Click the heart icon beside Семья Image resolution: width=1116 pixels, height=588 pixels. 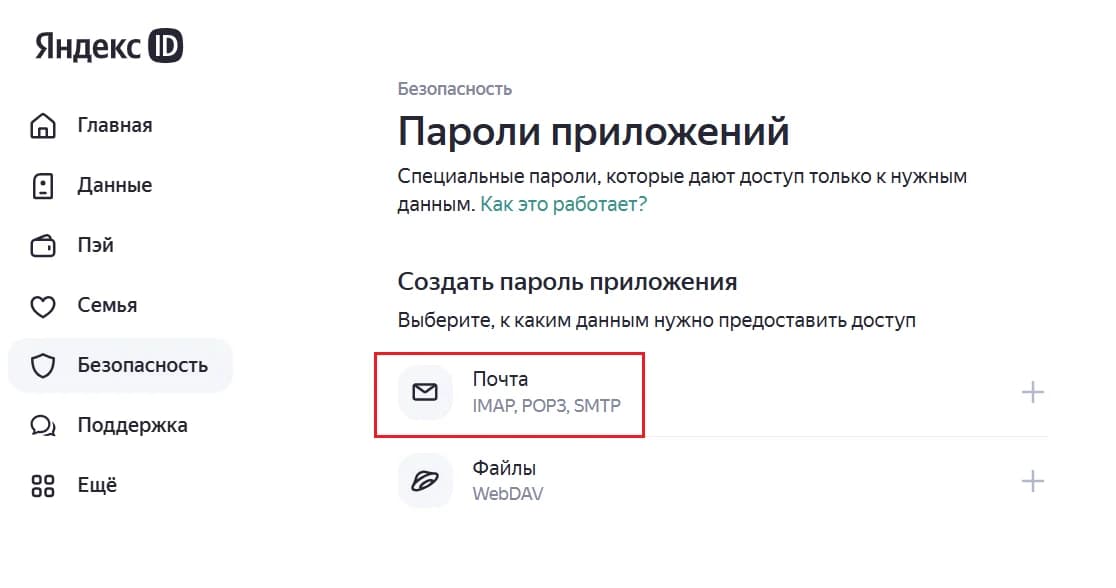coord(43,306)
